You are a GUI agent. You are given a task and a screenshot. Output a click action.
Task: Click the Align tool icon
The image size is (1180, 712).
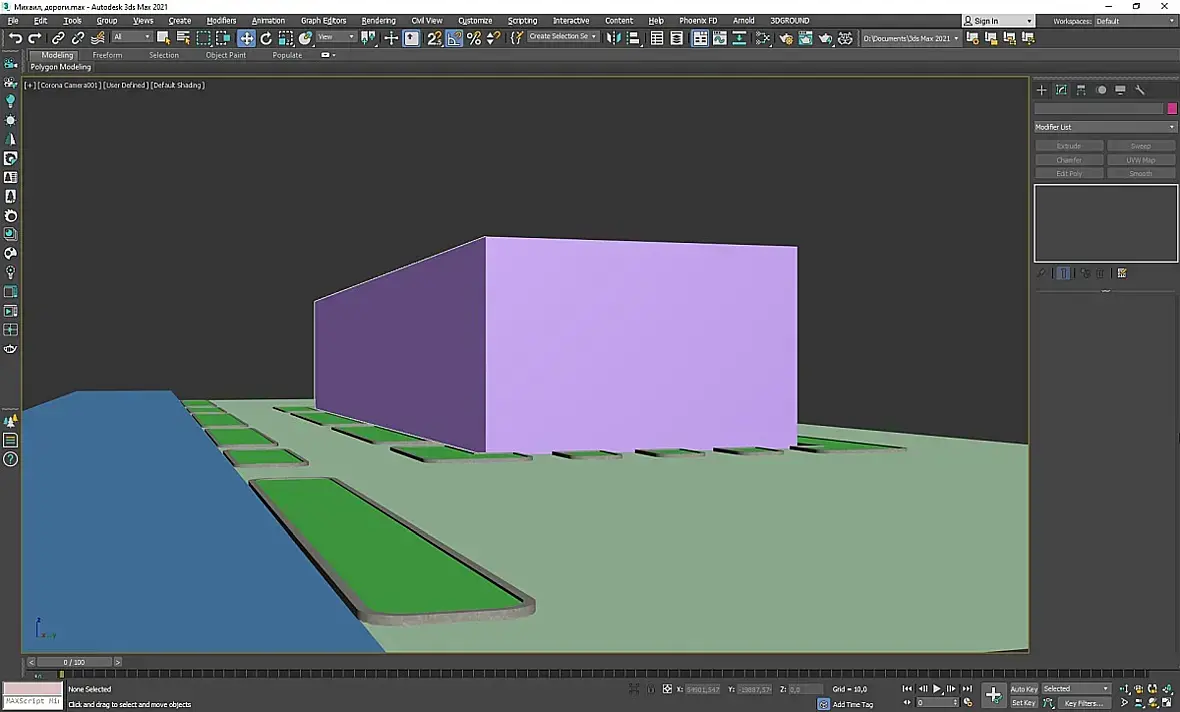coord(634,38)
